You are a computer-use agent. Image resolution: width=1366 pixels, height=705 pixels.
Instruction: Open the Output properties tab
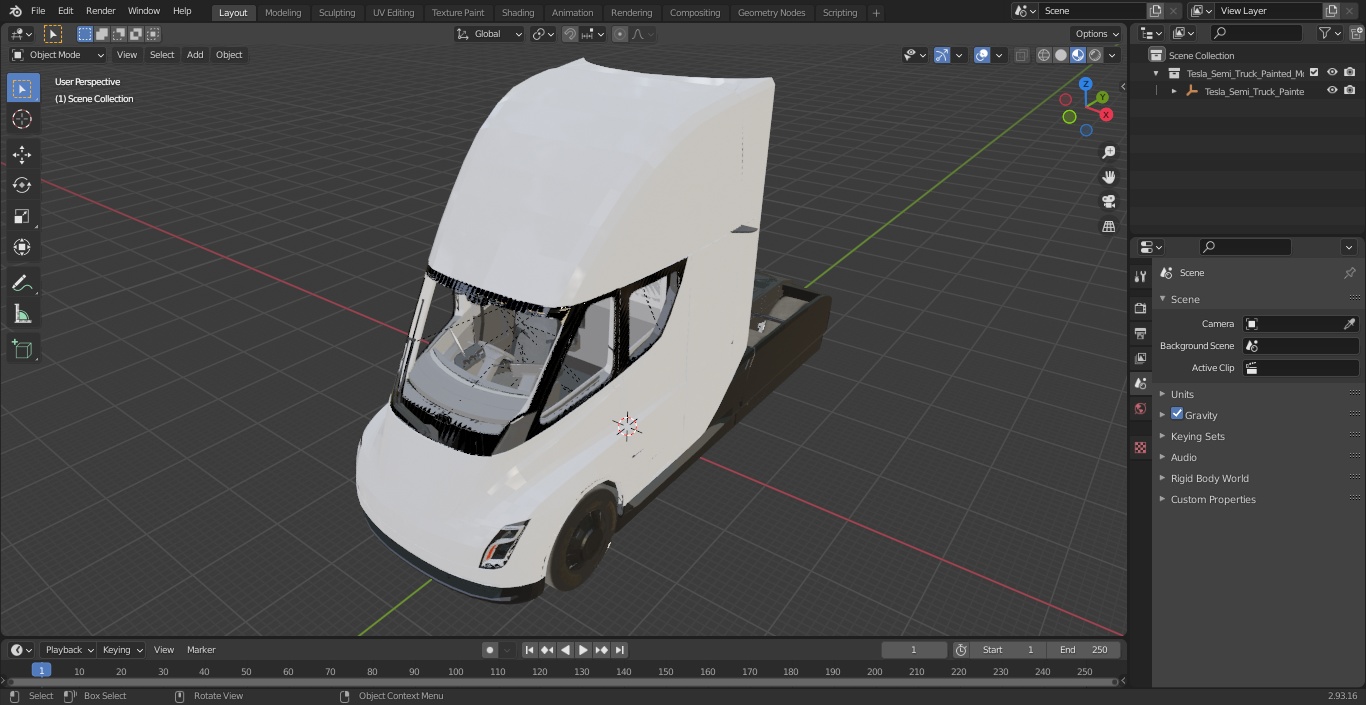point(1140,333)
